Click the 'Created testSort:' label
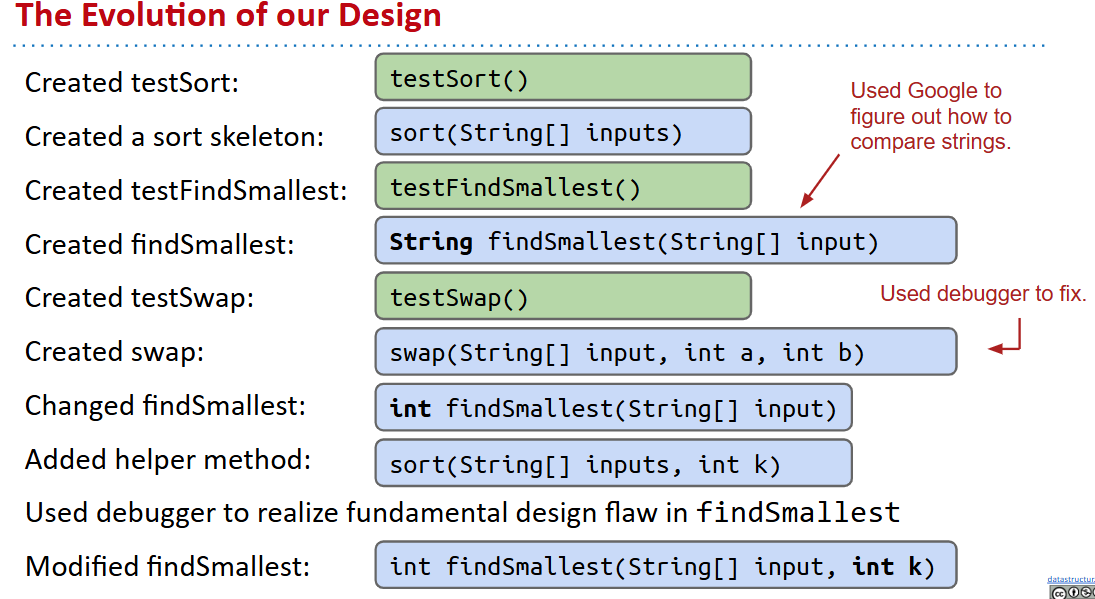Screen dimensions: 1095x599 tap(132, 82)
